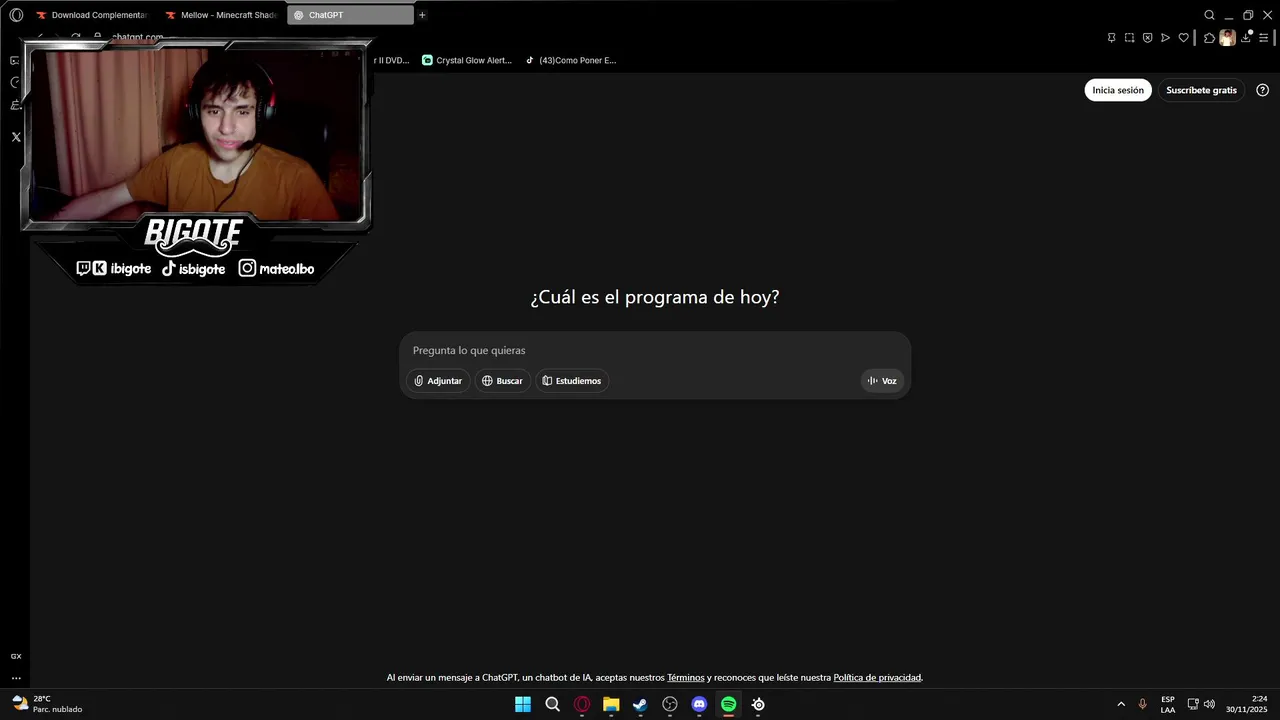The height and width of the screenshot is (720, 1280).
Task: Open OBS Studio from taskbar
Action: pos(670,704)
